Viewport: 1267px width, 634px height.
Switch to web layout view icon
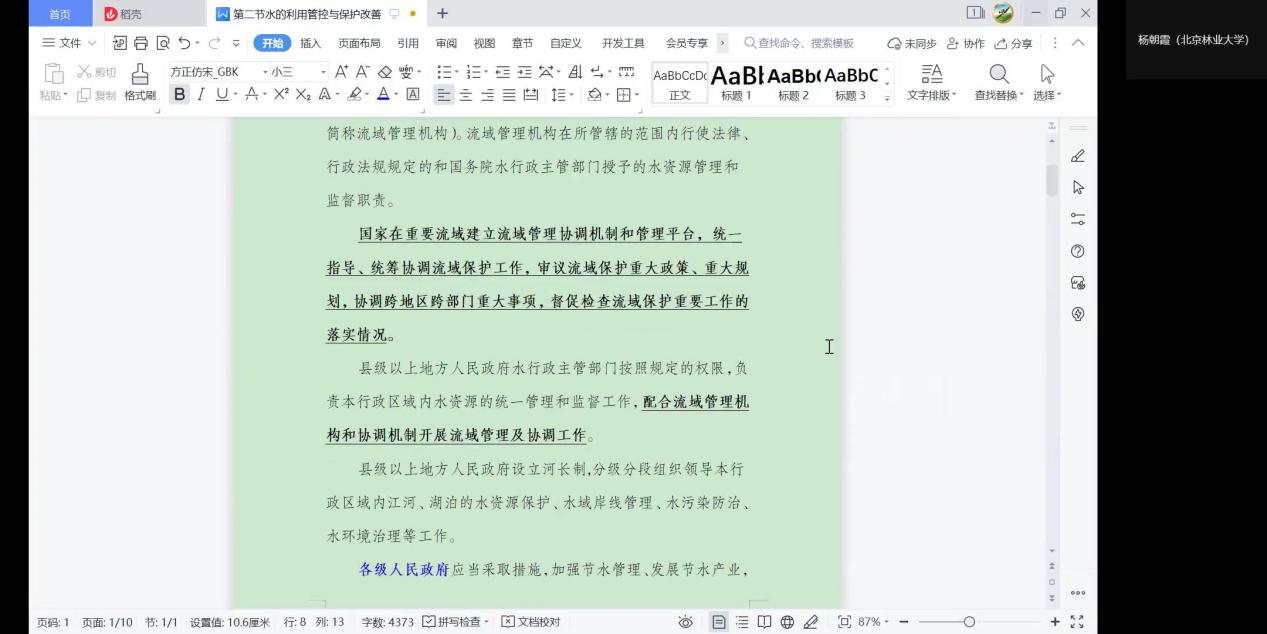787,622
